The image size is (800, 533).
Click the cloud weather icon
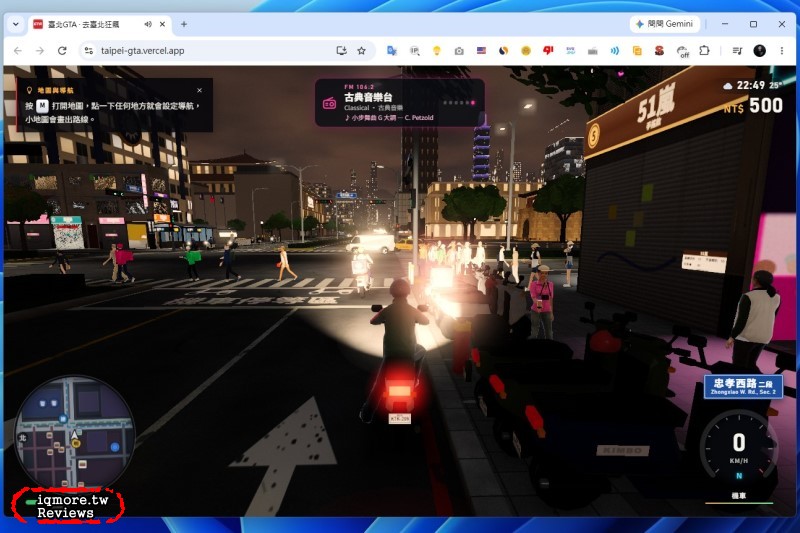pos(728,86)
